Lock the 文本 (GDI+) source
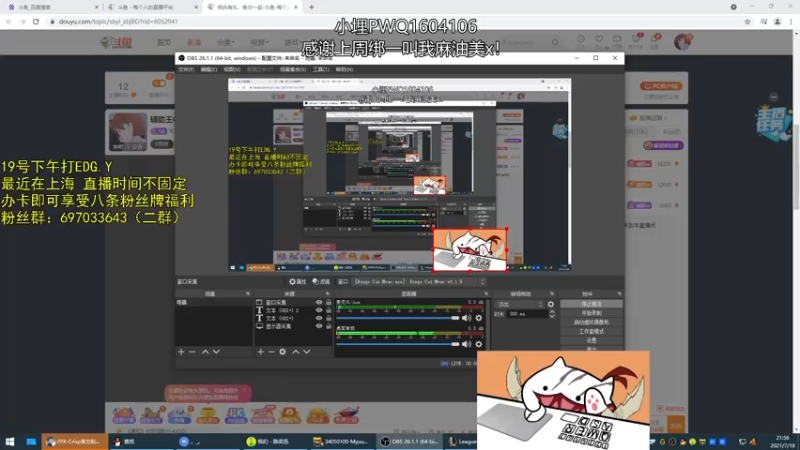 point(329,318)
